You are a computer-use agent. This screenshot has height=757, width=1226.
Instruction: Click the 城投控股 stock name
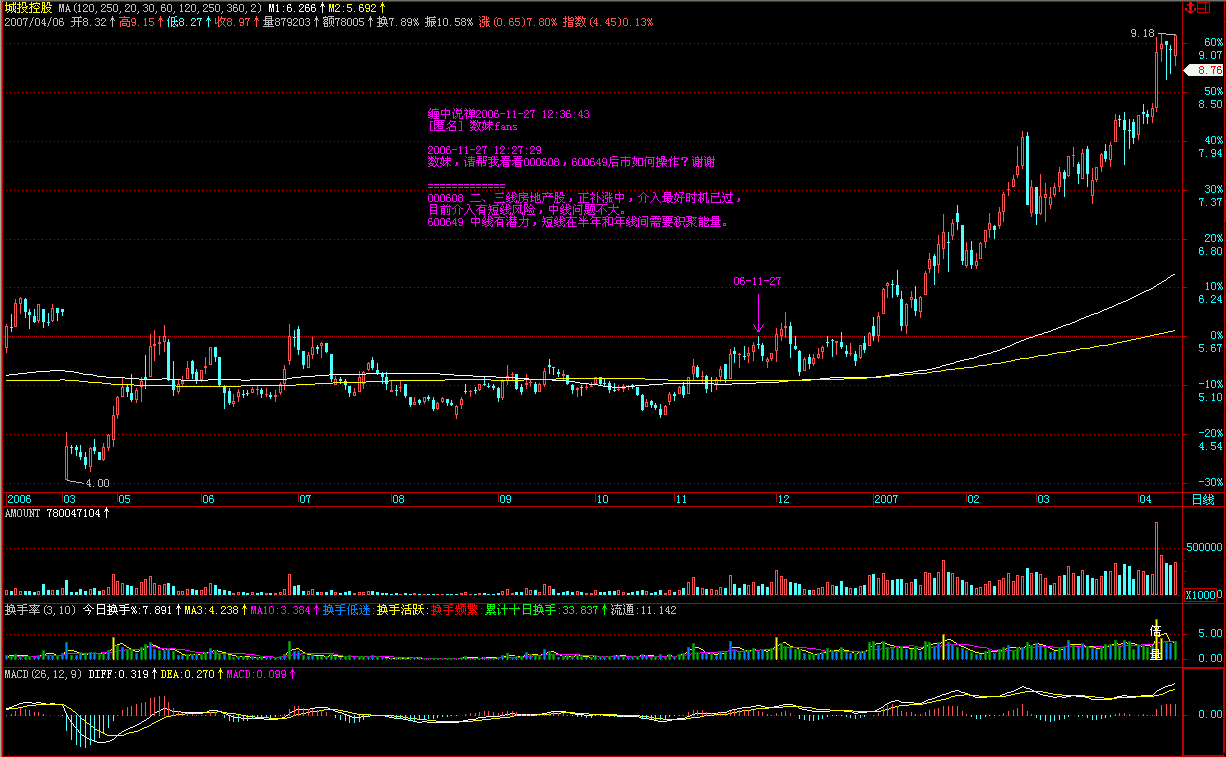[28, 8]
